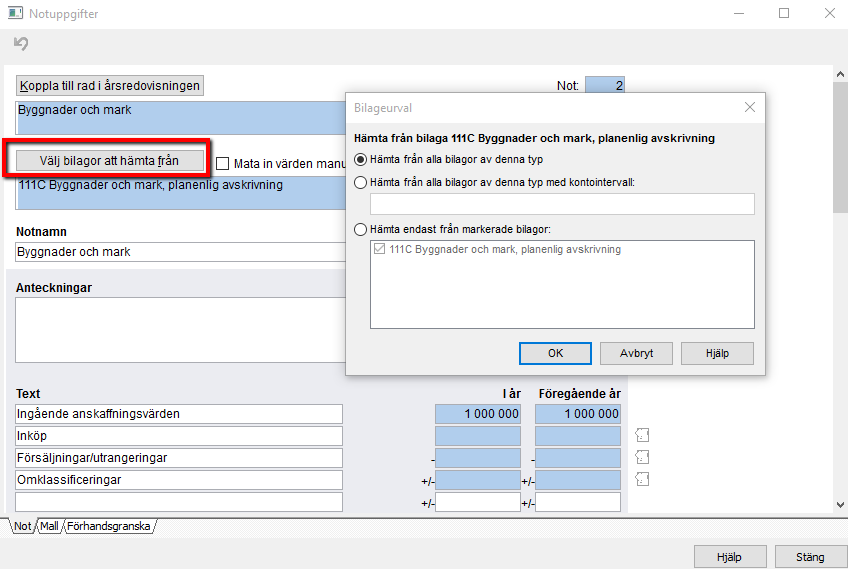
Task: Click the dialog heading 'Hämta från bilaga 111C'
Action: coord(534,138)
